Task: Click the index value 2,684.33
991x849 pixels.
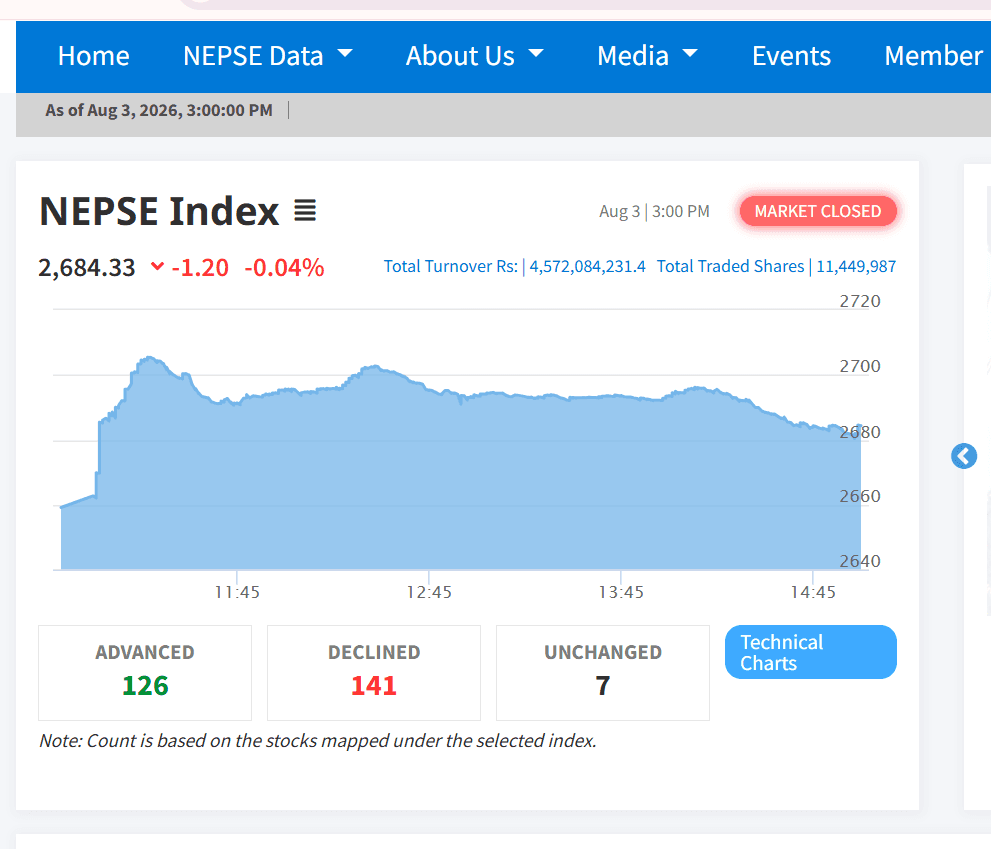Action: point(87,267)
